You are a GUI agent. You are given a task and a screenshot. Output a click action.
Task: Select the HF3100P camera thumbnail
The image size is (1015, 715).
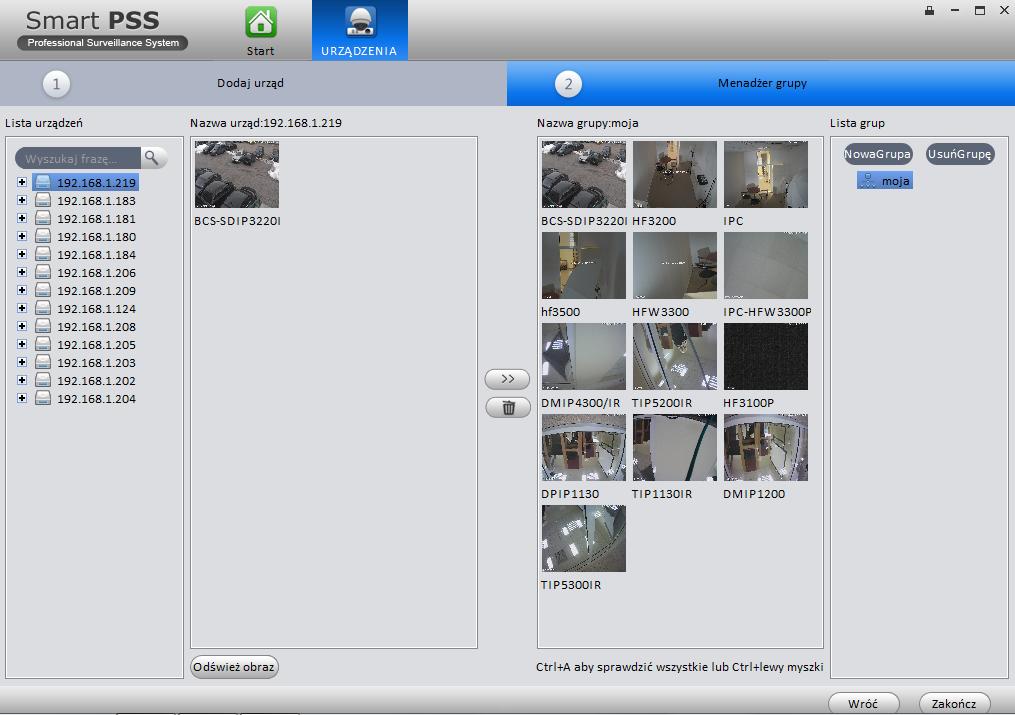click(766, 357)
